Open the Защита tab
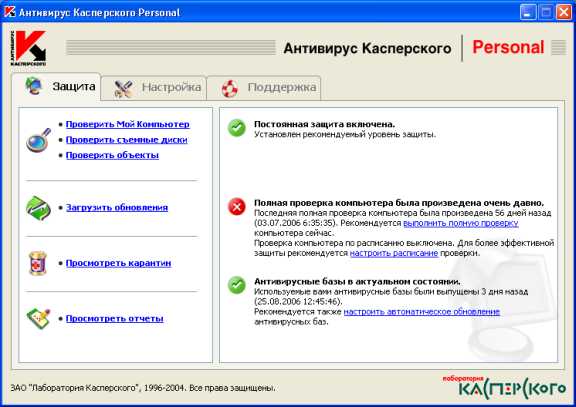This screenshot has height=407, width=576. click(x=57, y=87)
